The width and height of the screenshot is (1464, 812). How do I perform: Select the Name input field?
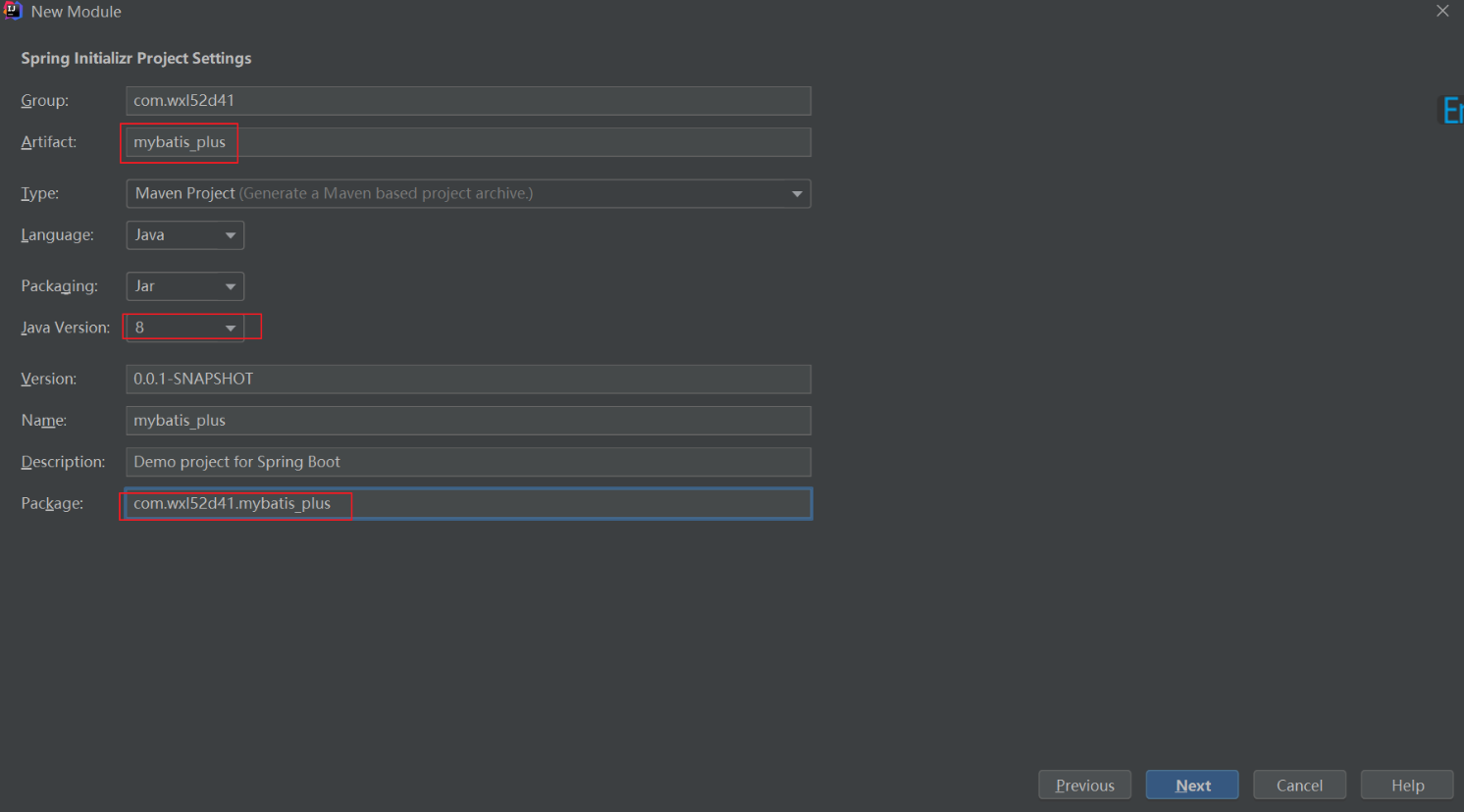click(x=468, y=421)
